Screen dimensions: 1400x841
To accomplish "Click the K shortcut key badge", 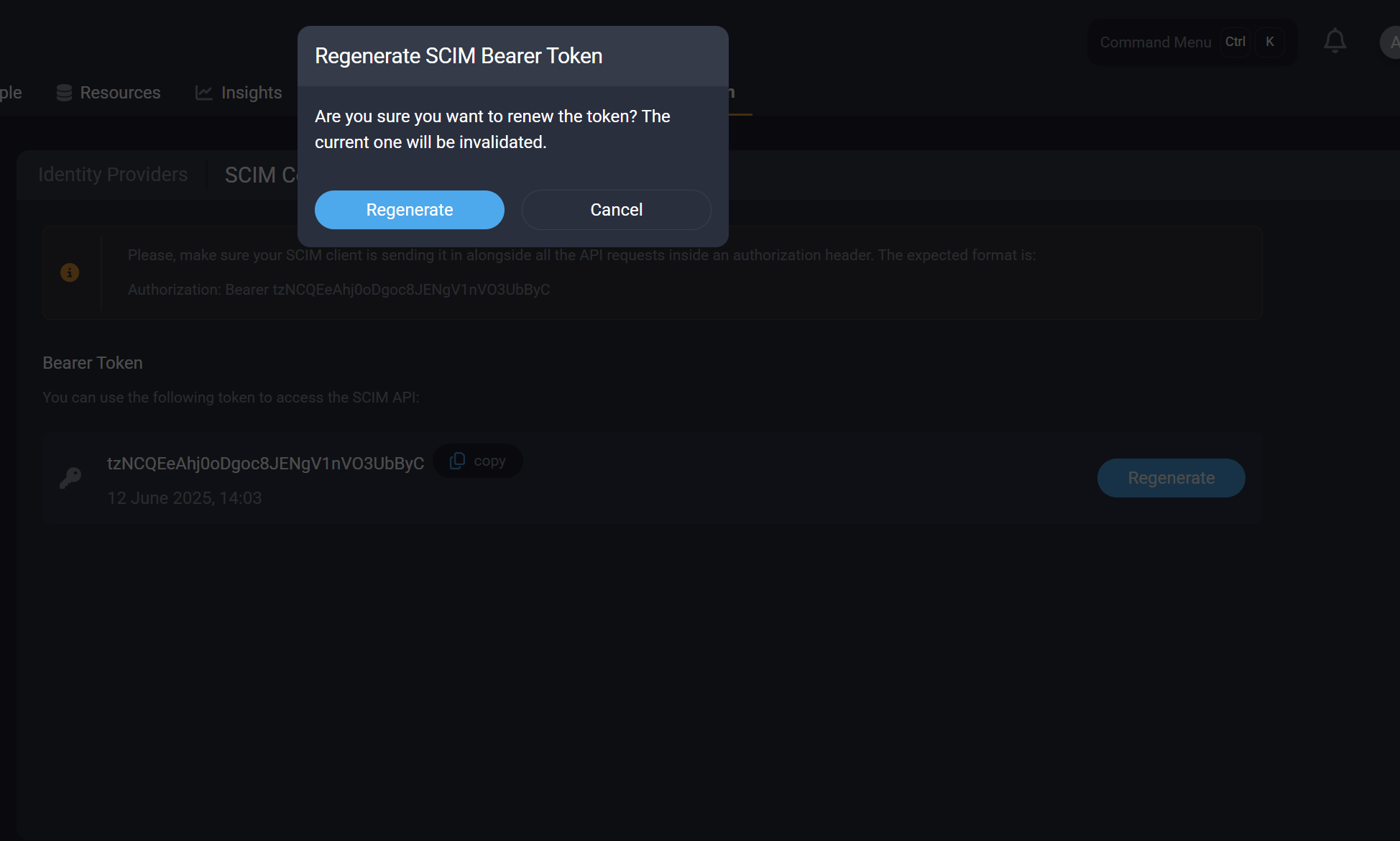I will tap(1269, 42).
